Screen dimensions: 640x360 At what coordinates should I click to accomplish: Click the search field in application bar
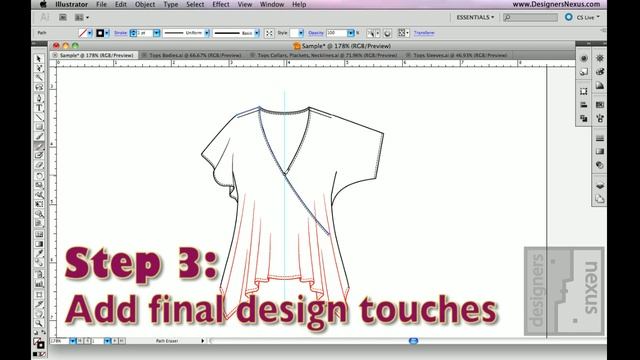click(530, 17)
